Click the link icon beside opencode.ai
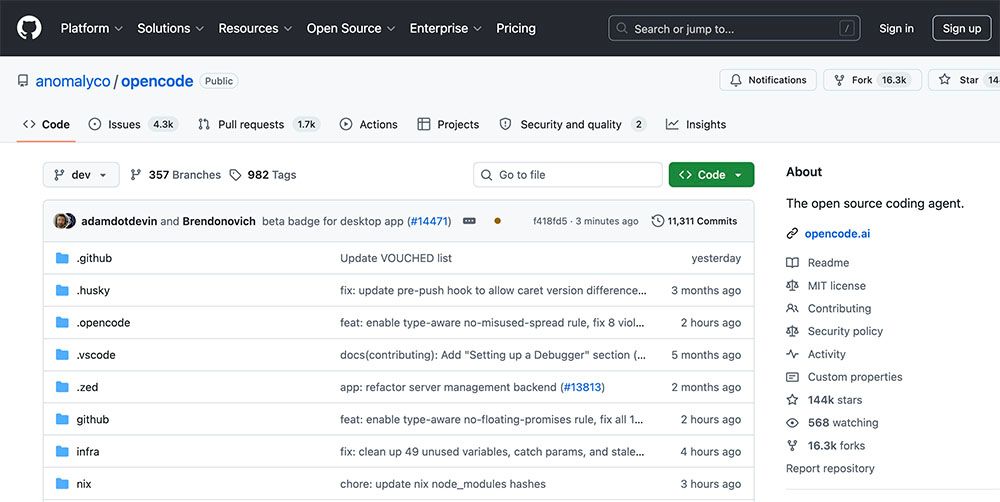Image resolution: width=1000 pixels, height=502 pixels. click(792, 233)
